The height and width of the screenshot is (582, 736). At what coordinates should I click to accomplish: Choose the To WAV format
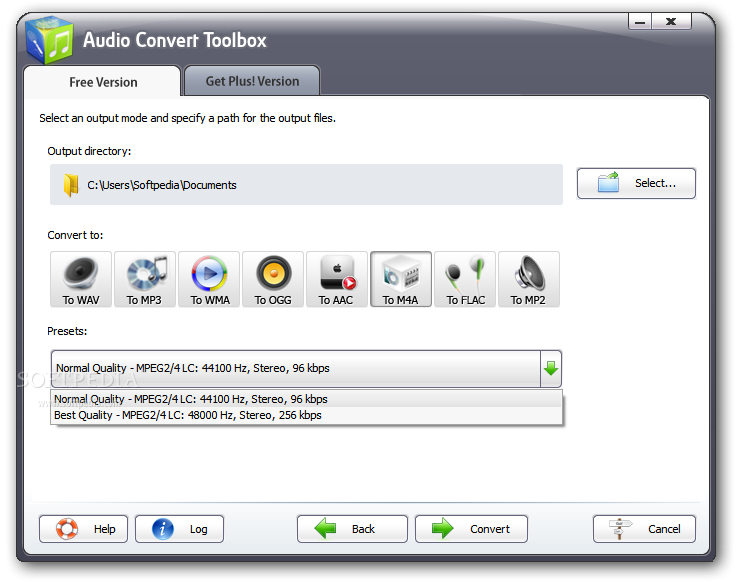(81, 279)
